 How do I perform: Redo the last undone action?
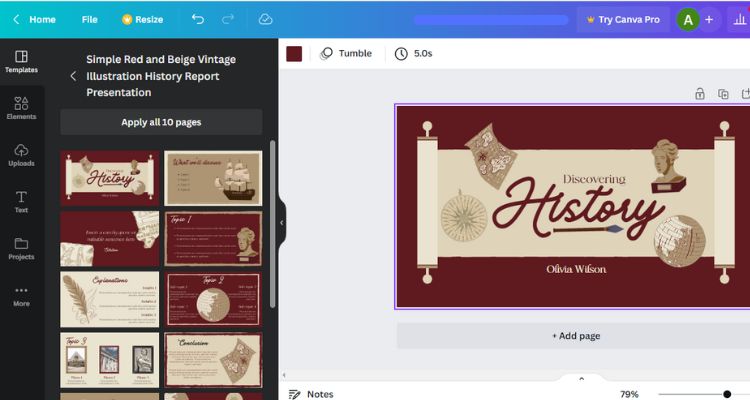pyautogui.click(x=228, y=19)
